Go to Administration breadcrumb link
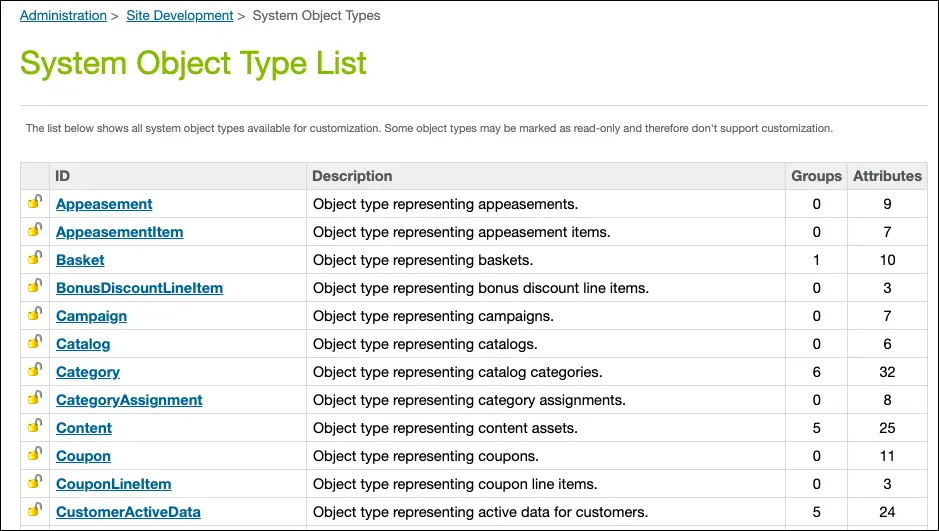 63,16
